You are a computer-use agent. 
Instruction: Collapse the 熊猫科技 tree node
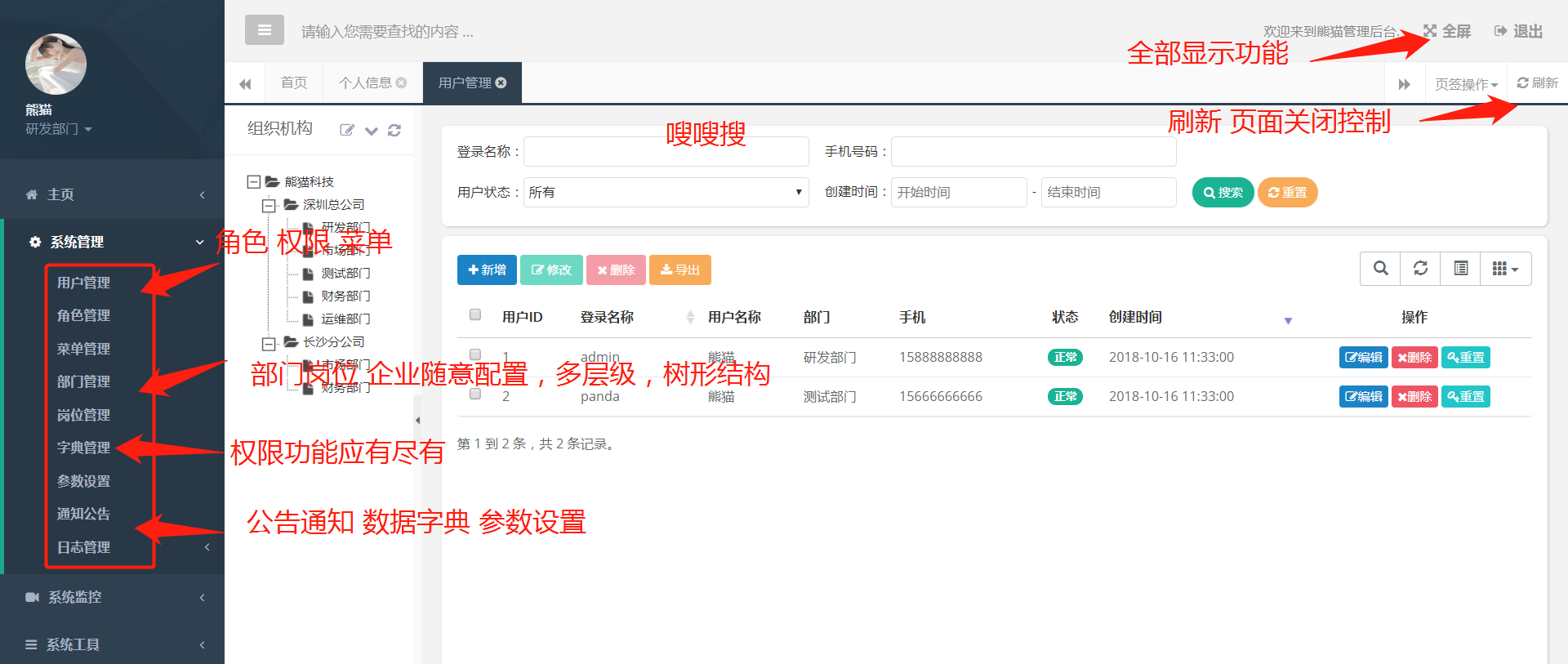[254, 181]
